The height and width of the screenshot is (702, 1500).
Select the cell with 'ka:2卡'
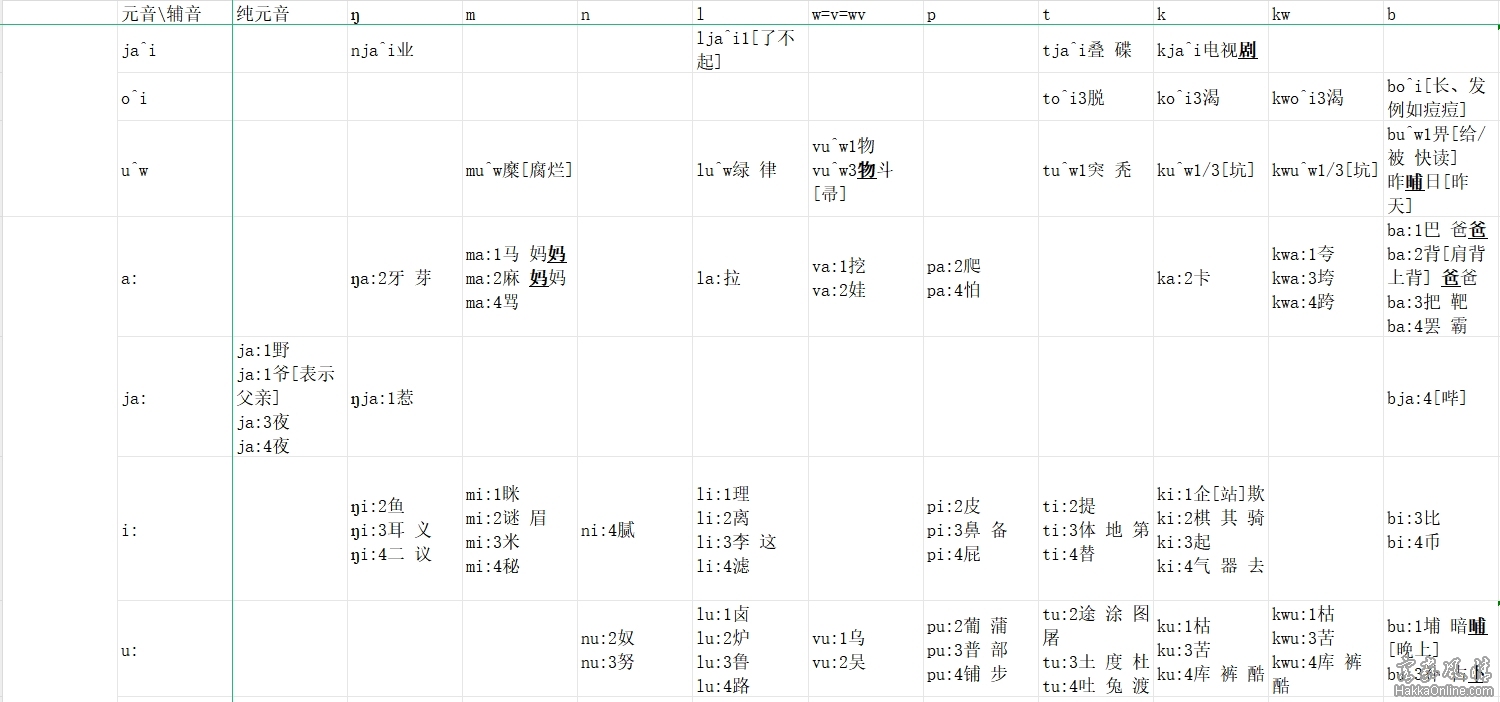tap(1210, 278)
